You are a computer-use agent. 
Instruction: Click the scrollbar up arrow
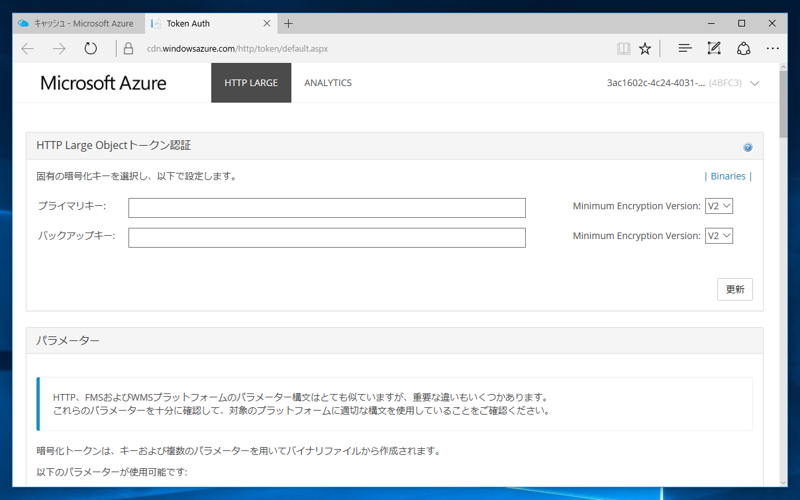tap(784, 67)
